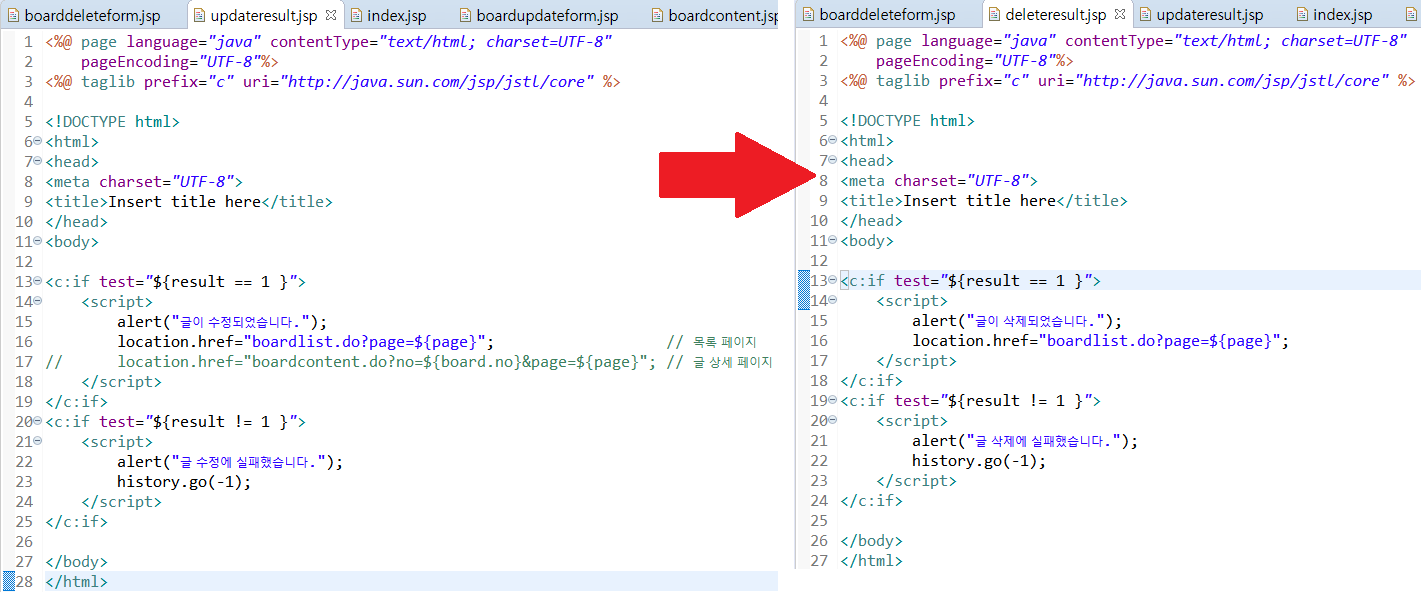
Task: Click pageEncoding="UTF-8" line in updateresult.jsp editor
Action: [179, 61]
